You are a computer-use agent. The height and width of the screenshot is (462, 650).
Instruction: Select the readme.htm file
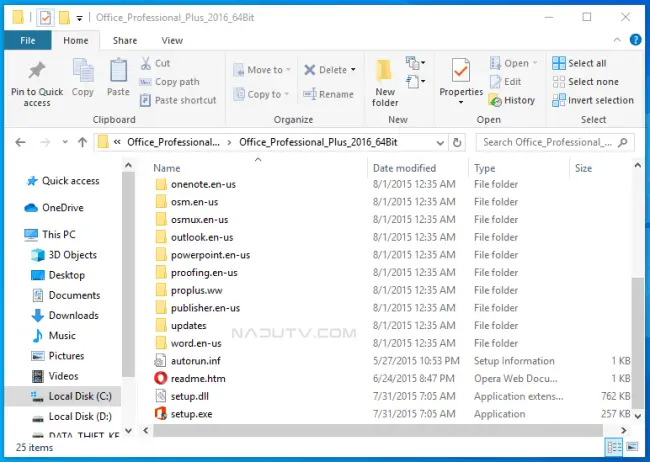point(191,379)
